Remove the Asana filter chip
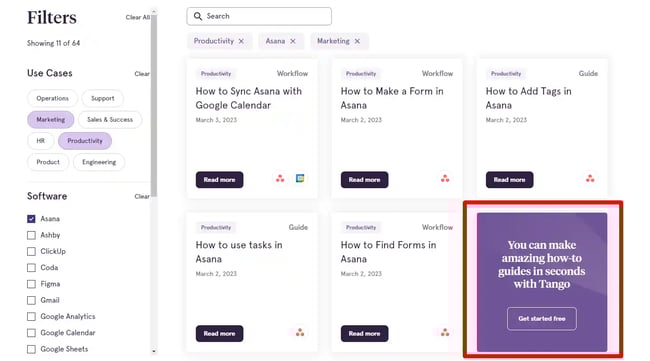The image size is (650, 361). 293,41
